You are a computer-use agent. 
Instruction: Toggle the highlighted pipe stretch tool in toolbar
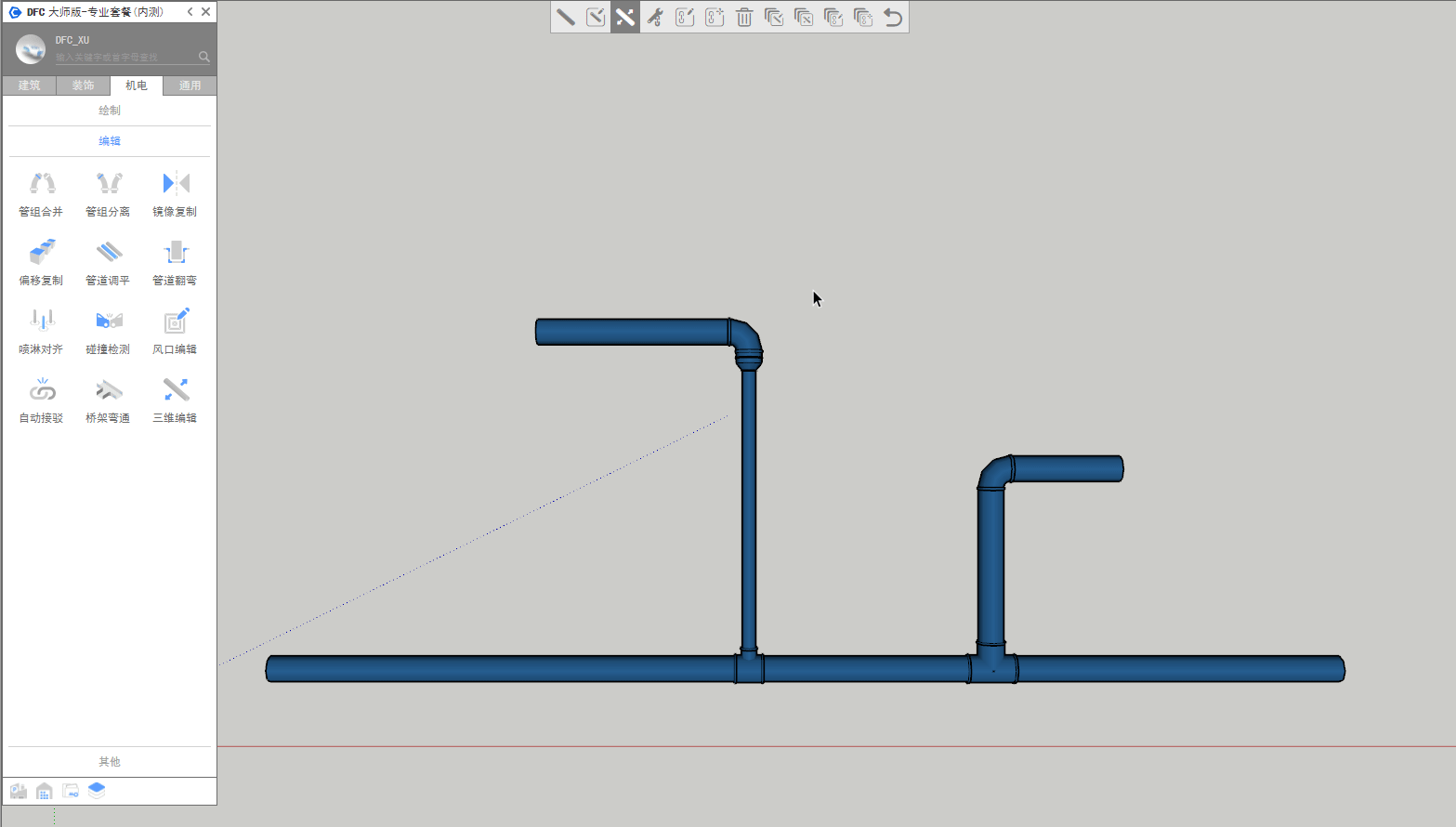[625, 18]
